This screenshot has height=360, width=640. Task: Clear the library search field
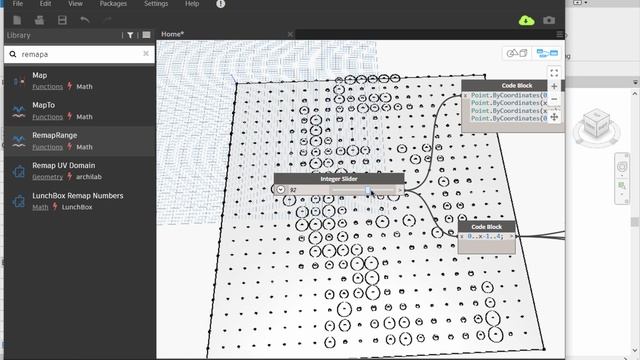[x=146, y=53]
